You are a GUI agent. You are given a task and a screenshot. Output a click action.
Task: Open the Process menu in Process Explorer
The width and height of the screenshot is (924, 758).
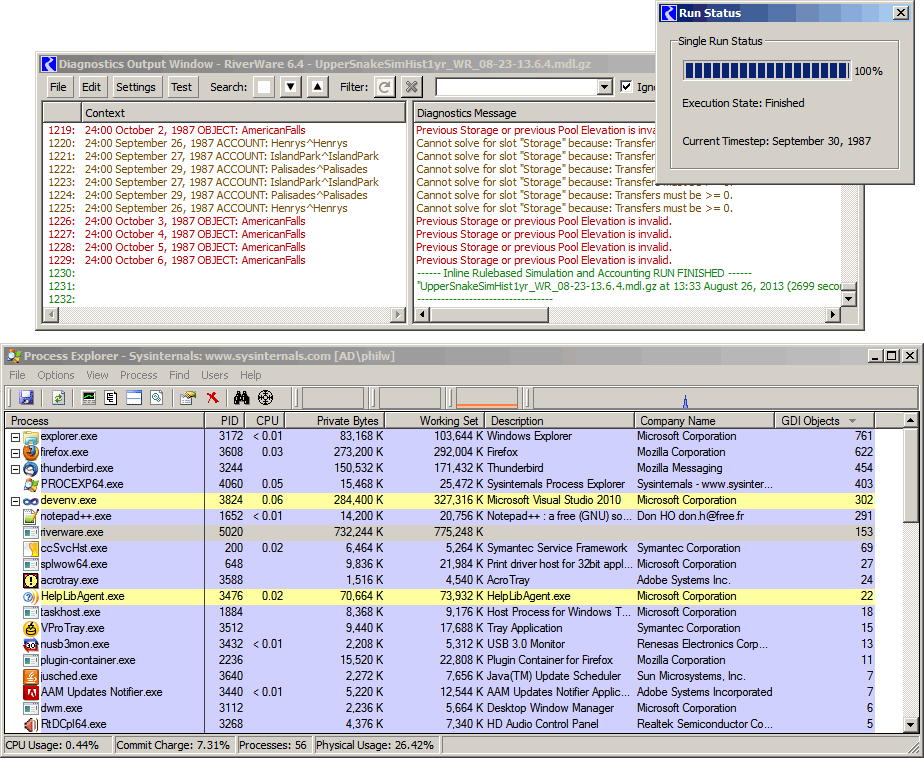point(138,375)
